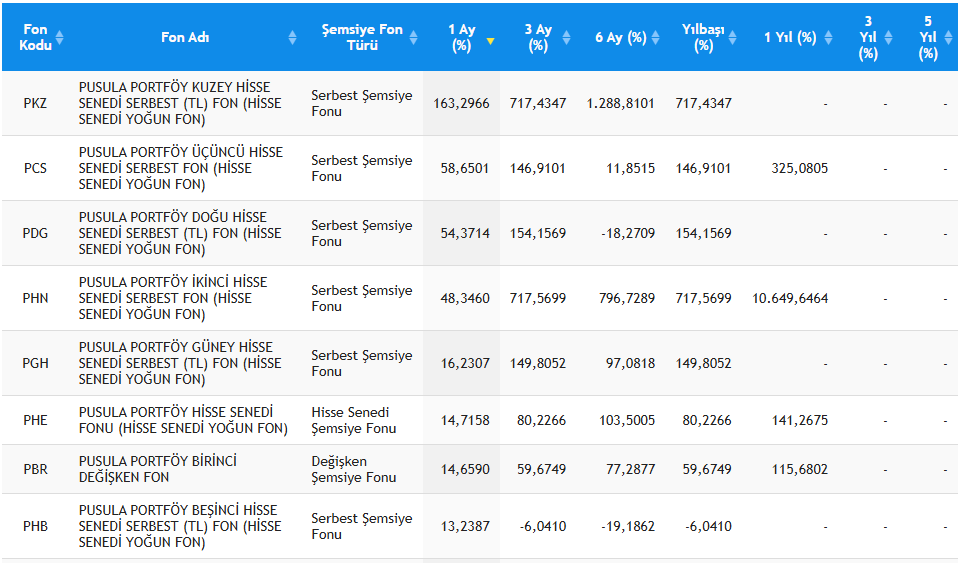Click the -18,2709 six-month value
The height and width of the screenshot is (563, 975).
coord(628,233)
